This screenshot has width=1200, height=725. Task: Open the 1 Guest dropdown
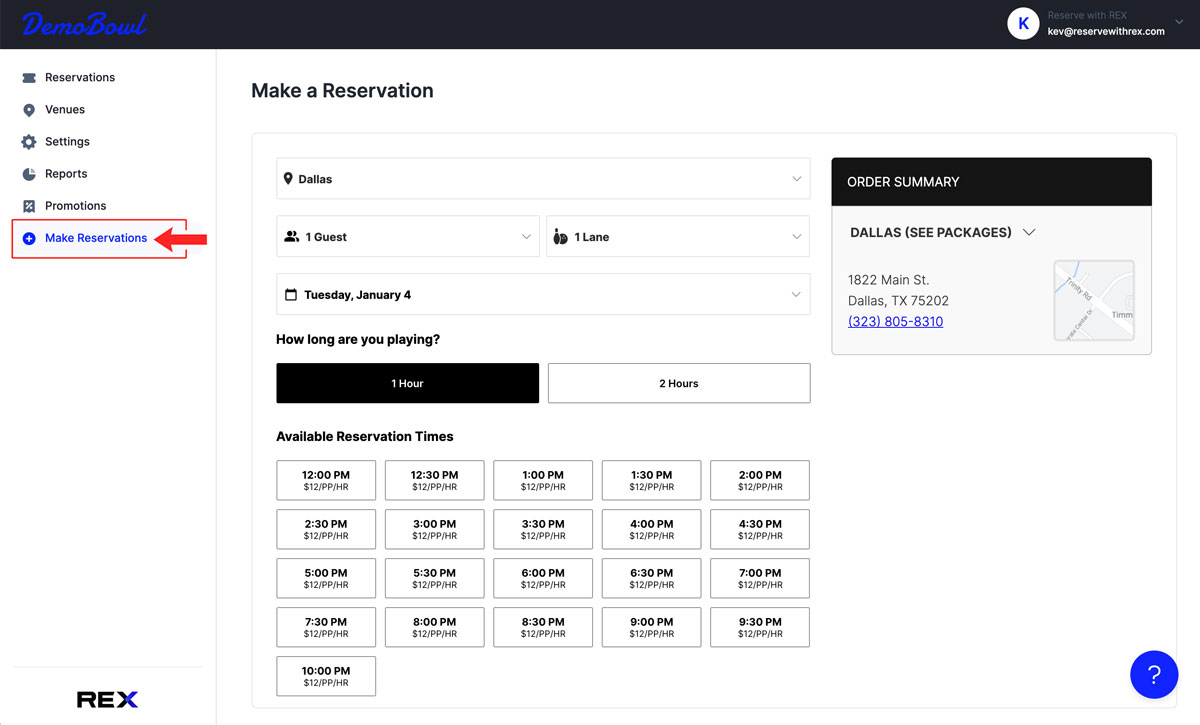[x=407, y=236]
